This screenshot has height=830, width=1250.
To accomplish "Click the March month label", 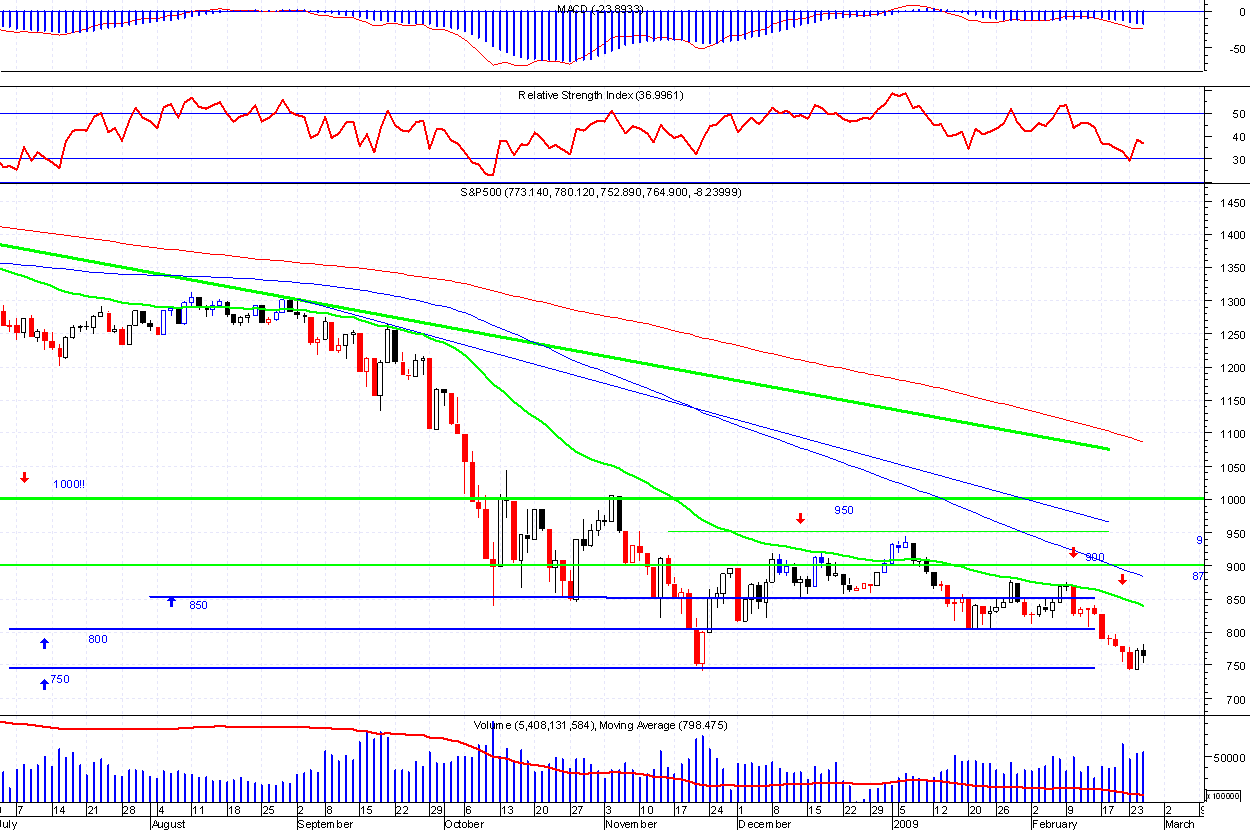I will 1180,825.
